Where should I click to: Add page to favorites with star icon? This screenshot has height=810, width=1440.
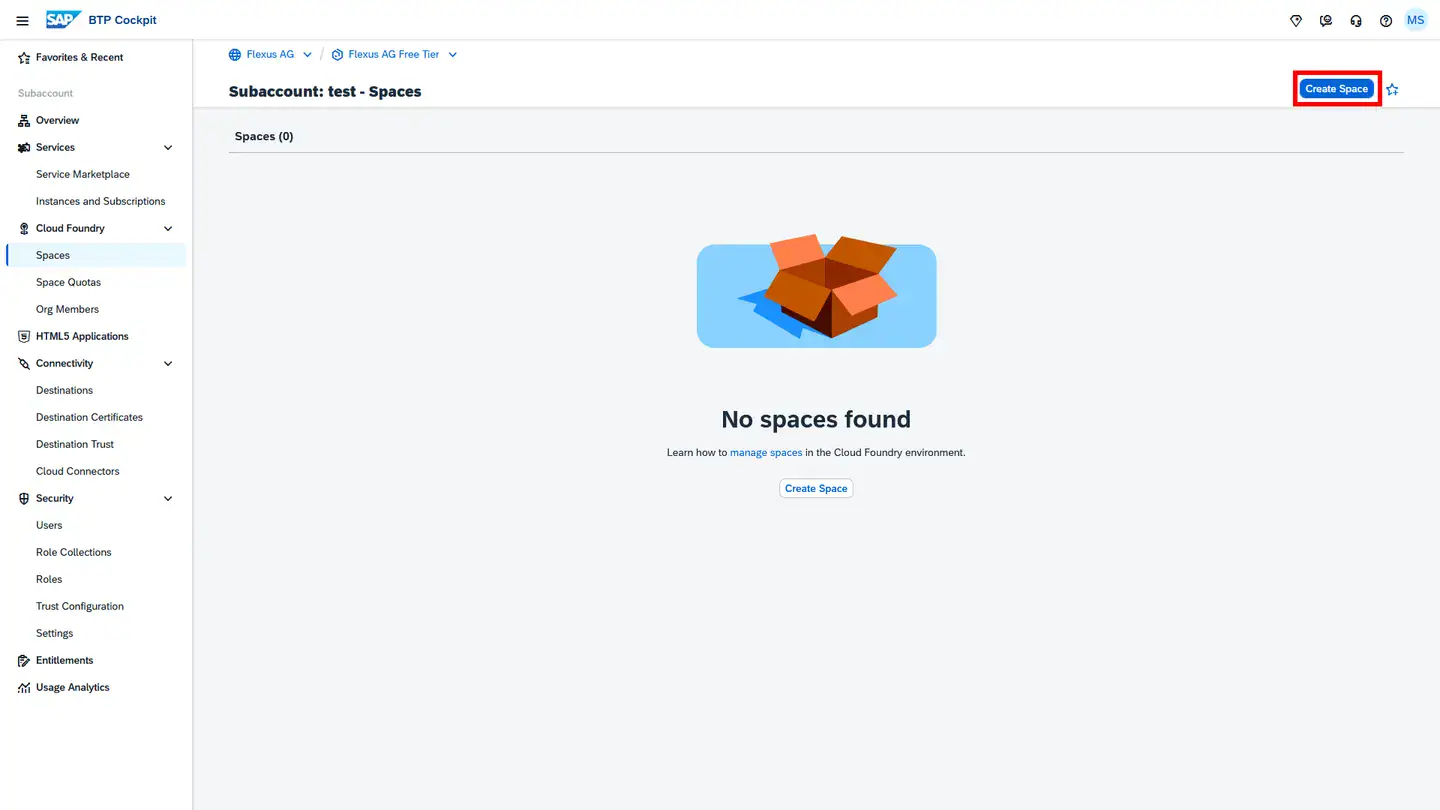tap(1392, 89)
